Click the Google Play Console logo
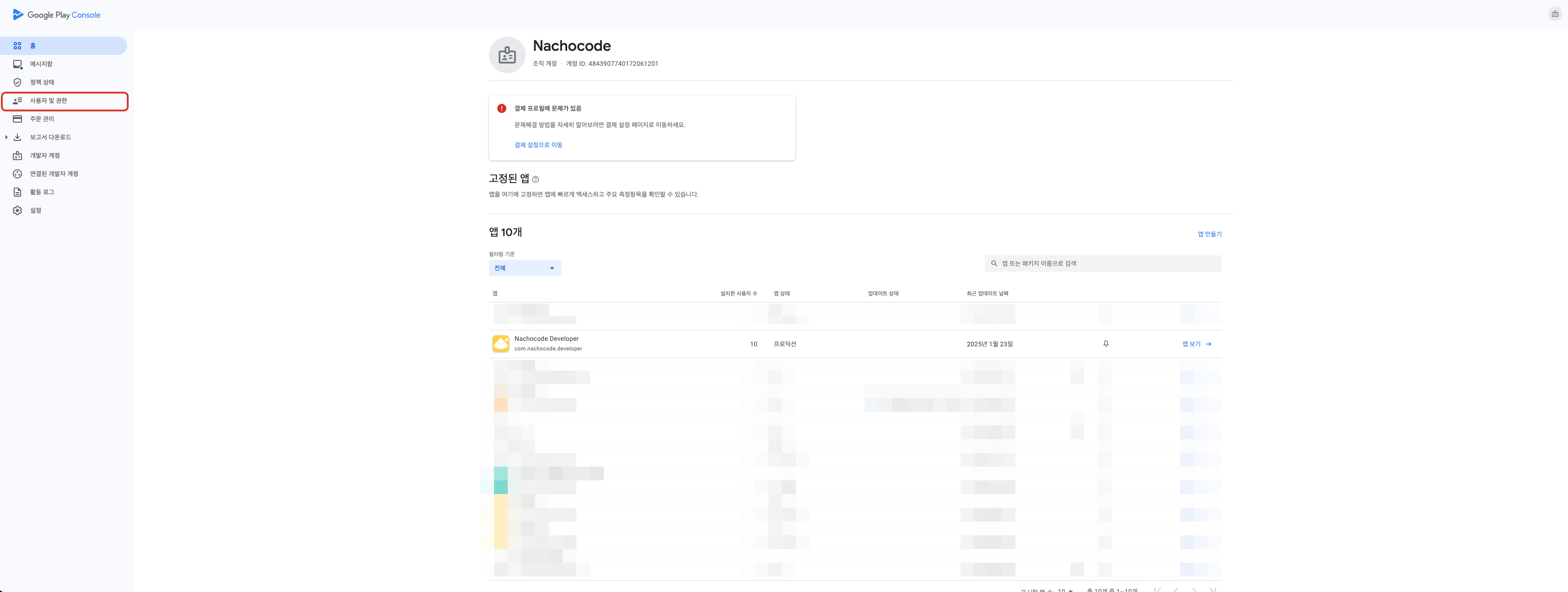Viewport: 1568px width, 592px height. click(x=57, y=15)
